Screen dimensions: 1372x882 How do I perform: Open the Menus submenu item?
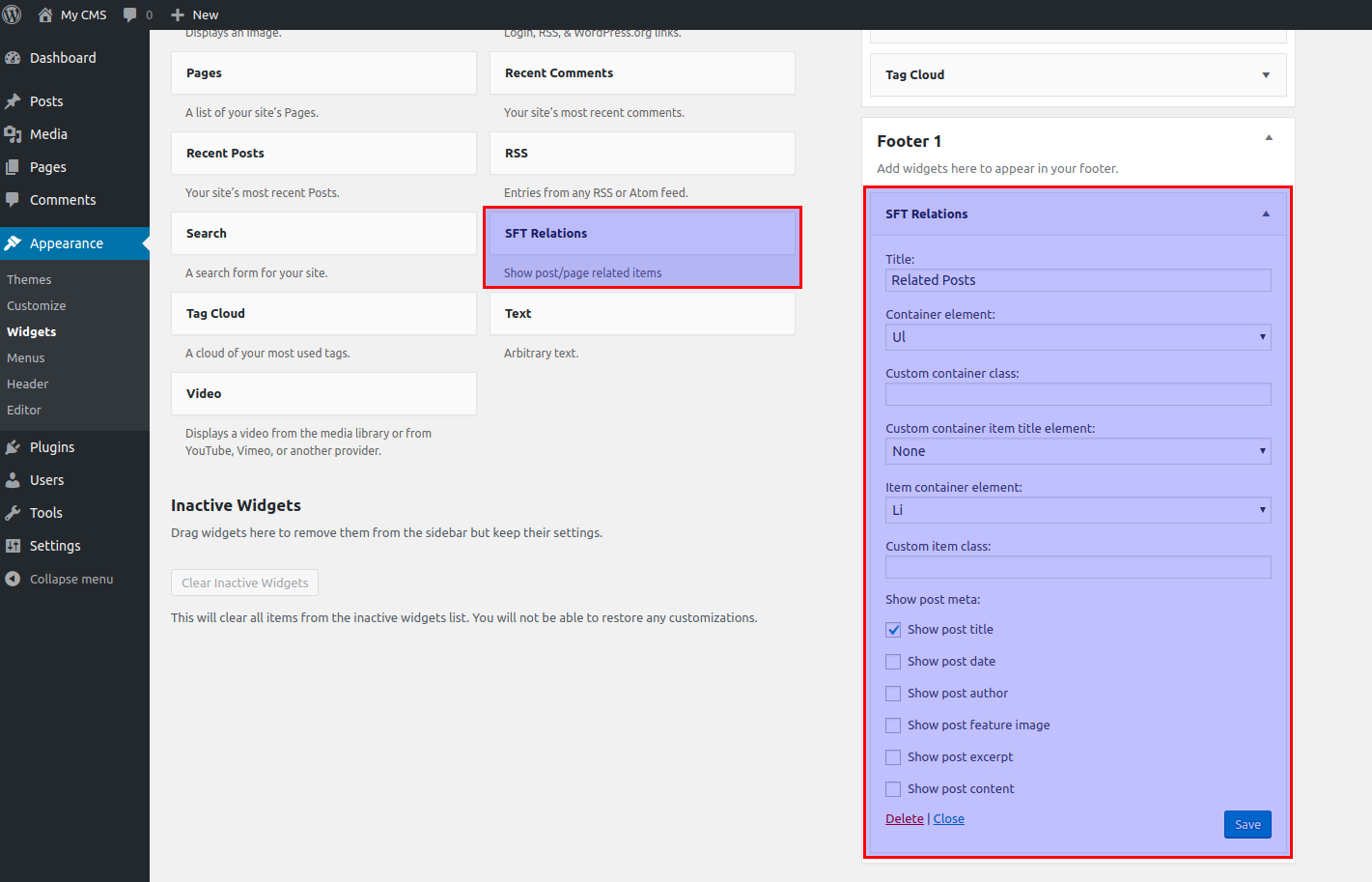pyautogui.click(x=26, y=358)
